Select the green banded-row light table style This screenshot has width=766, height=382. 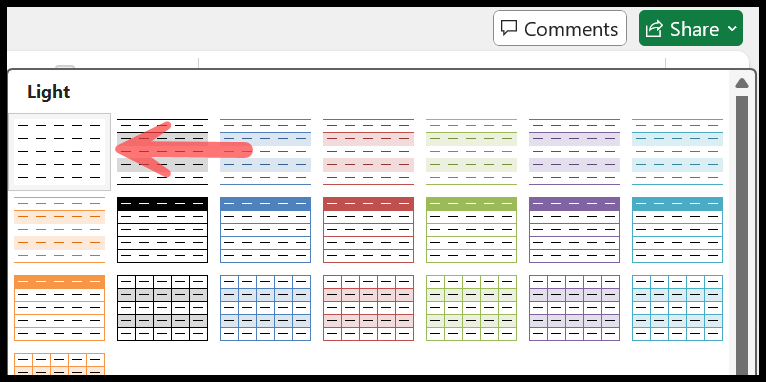pos(471,152)
